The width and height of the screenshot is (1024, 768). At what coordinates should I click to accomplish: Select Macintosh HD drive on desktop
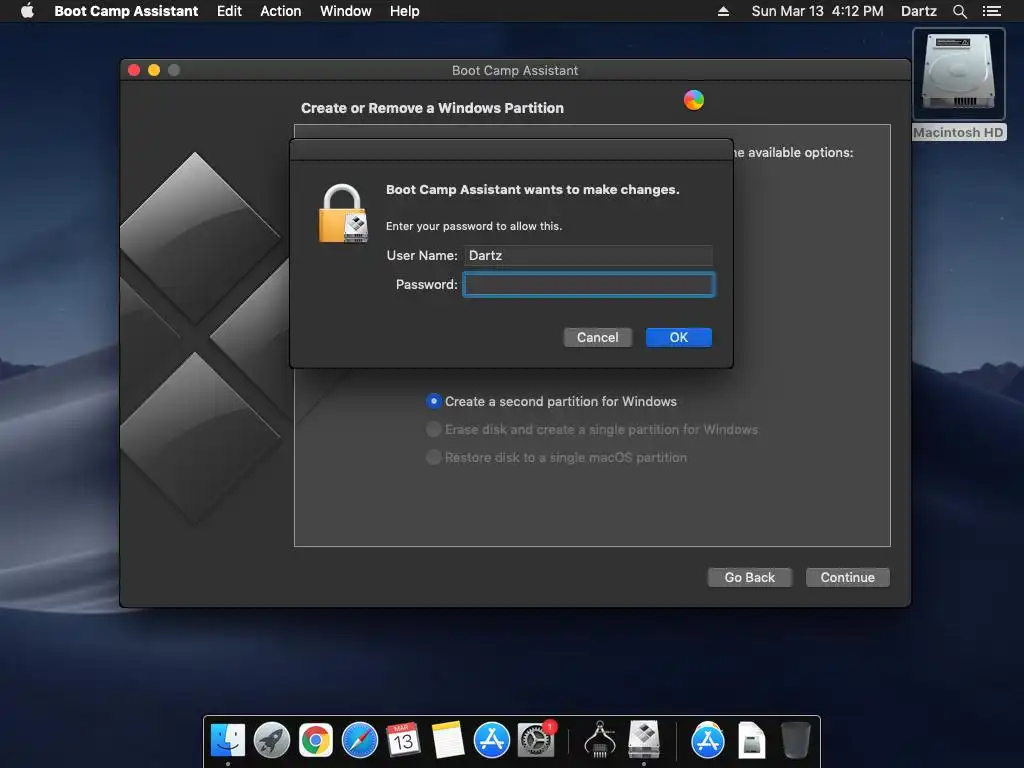point(959,84)
